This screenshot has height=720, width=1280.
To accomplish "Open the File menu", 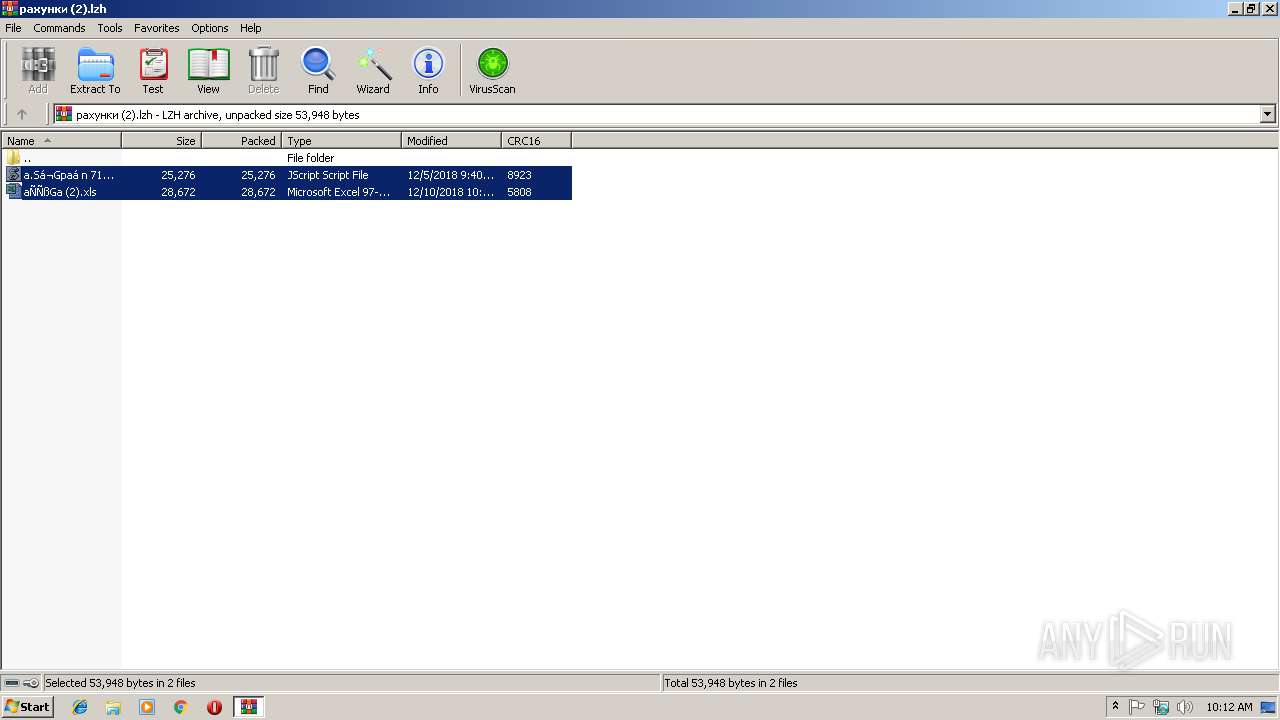I will click(x=13, y=28).
